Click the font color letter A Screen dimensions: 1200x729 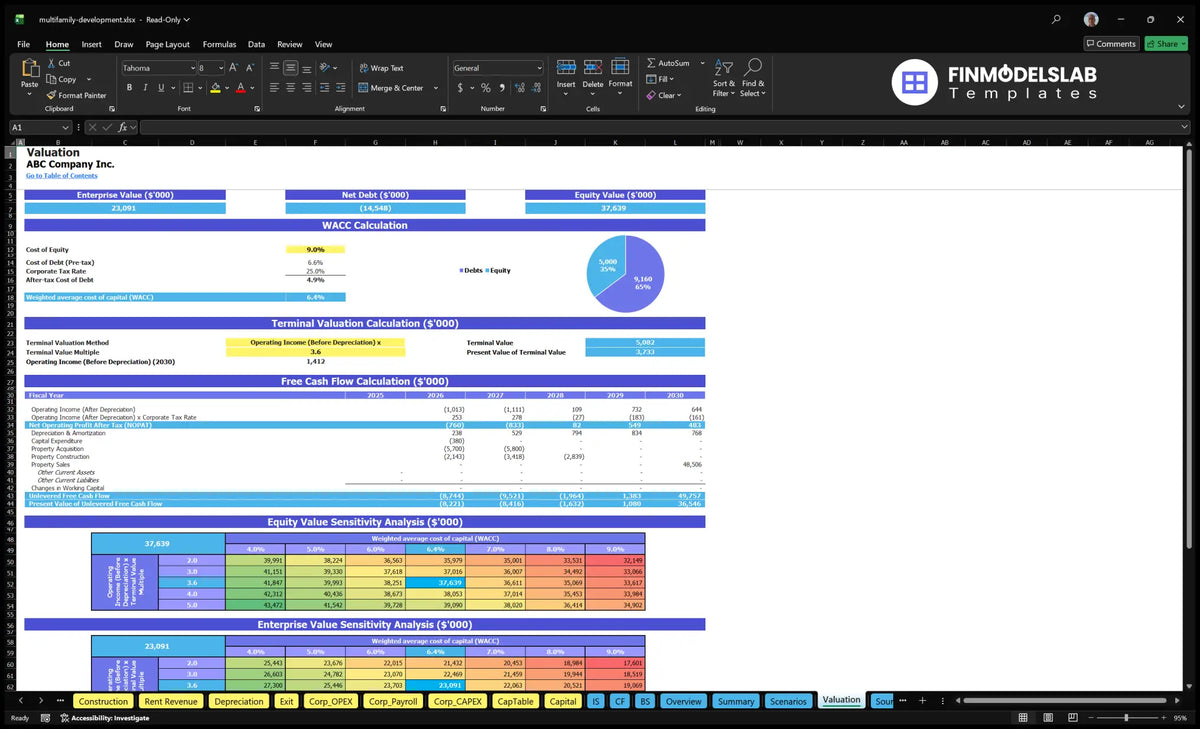pos(240,88)
